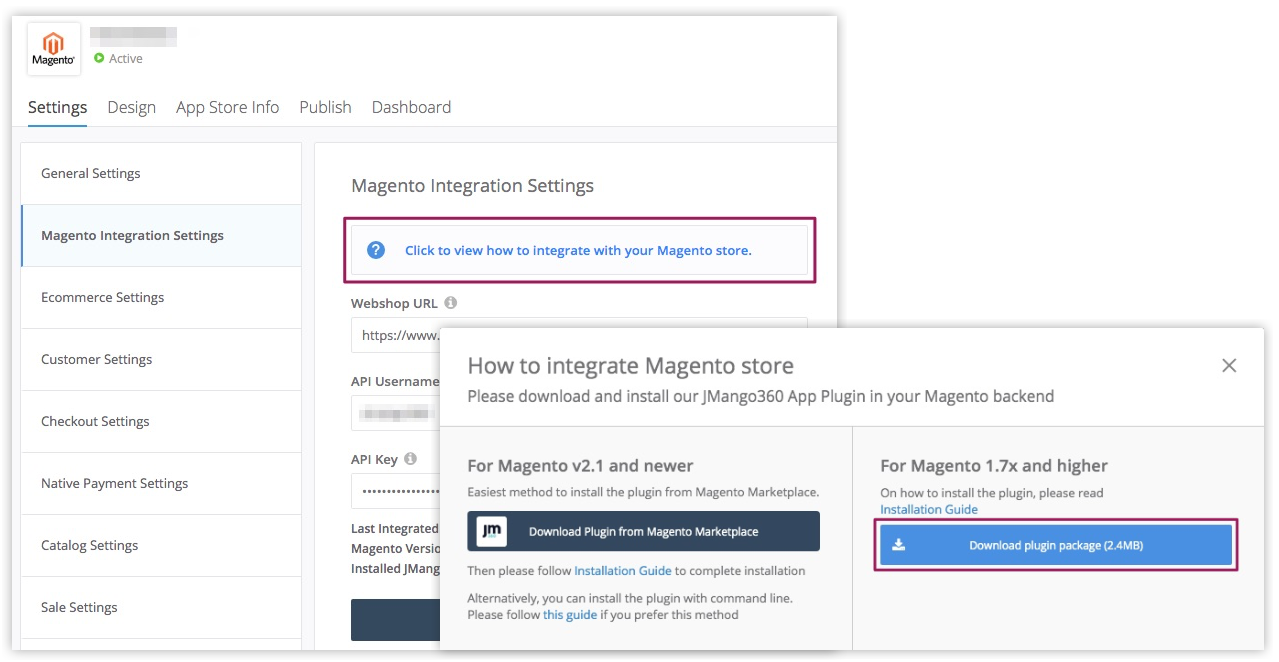Open the App Store Info tab
Screen dimensions: 1279x662
227,107
